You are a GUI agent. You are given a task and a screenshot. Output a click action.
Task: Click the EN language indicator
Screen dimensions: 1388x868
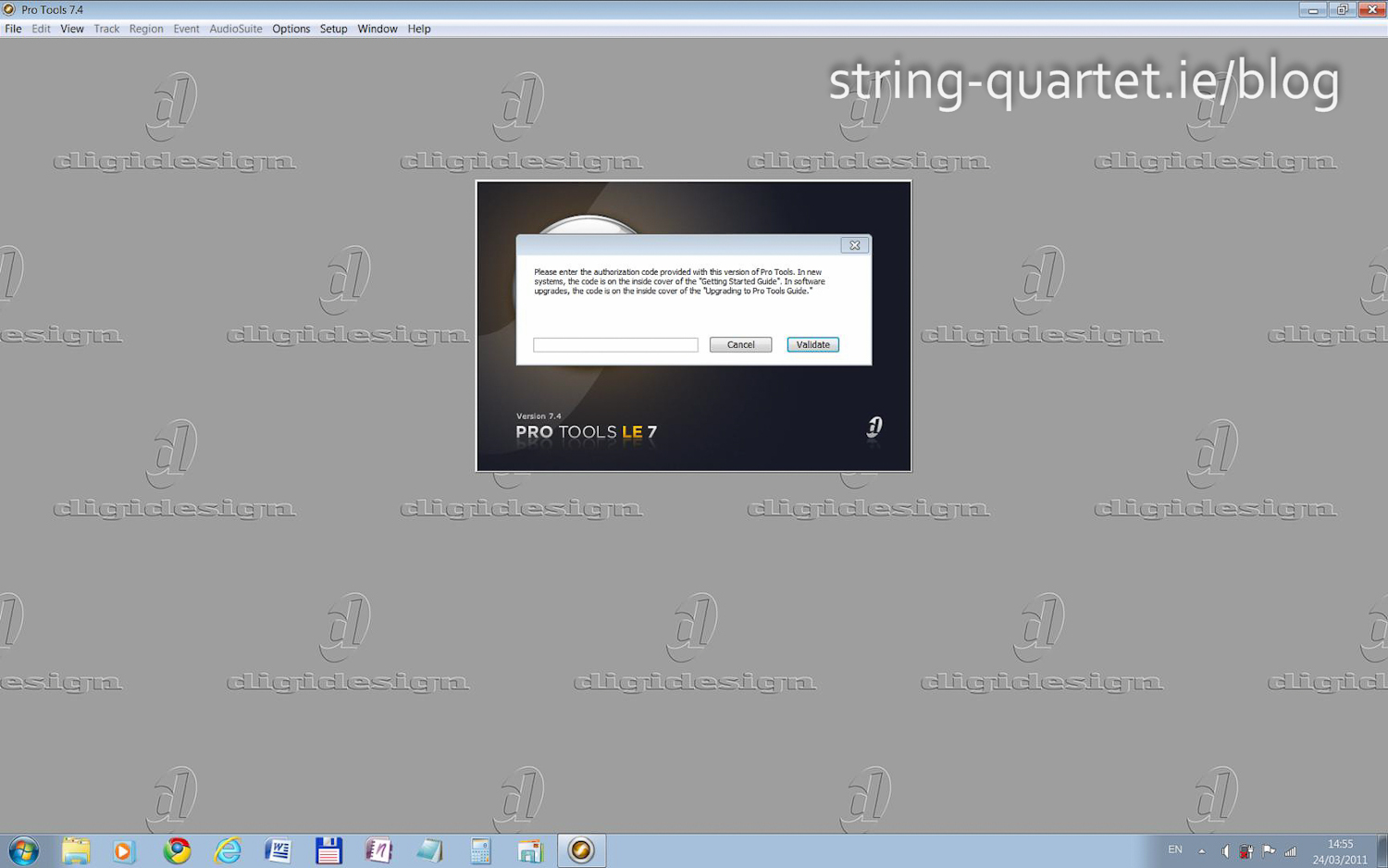[x=1174, y=849]
